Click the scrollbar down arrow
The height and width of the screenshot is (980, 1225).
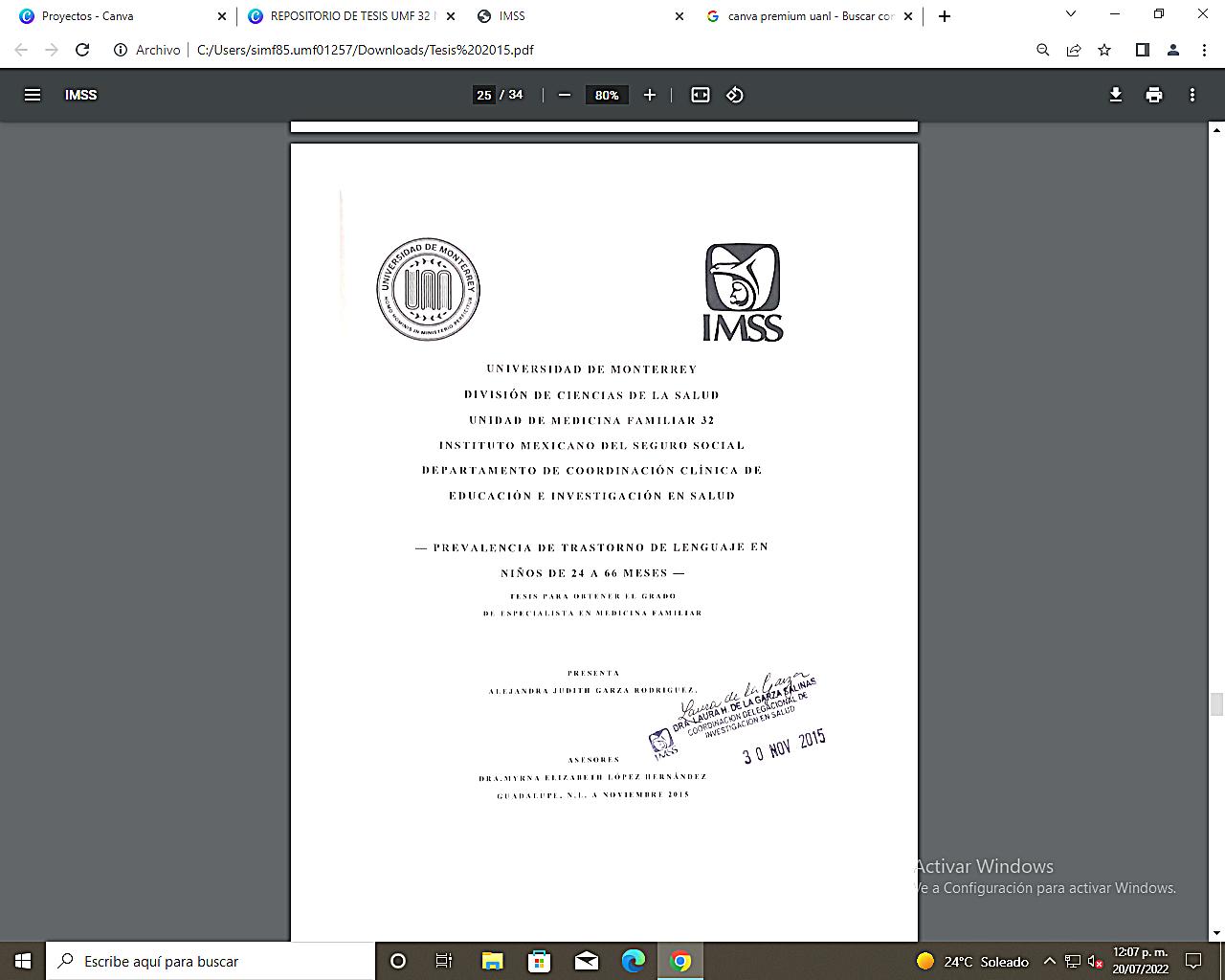pos(1217,933)
